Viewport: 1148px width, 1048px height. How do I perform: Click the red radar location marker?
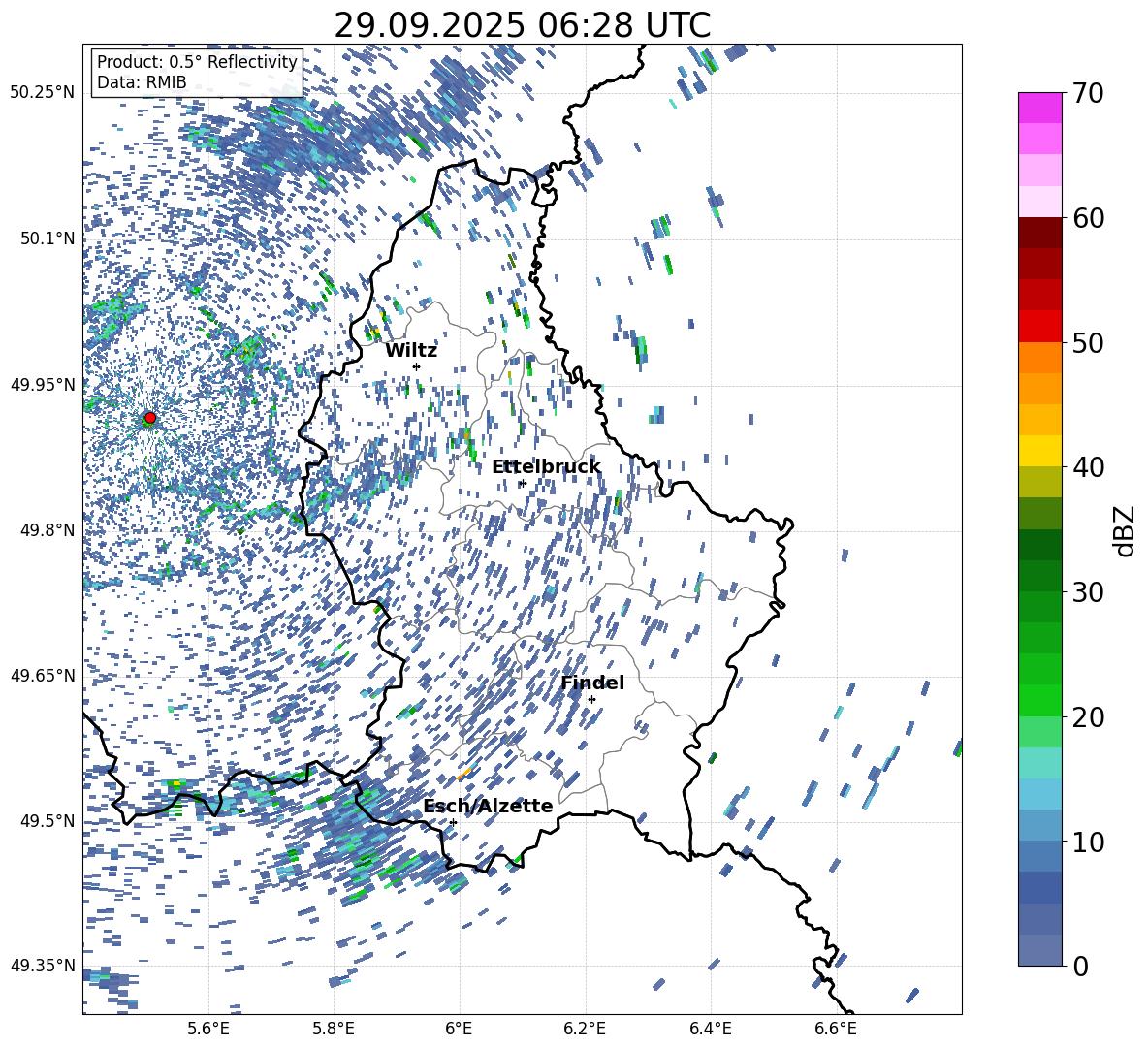(150, 418)
